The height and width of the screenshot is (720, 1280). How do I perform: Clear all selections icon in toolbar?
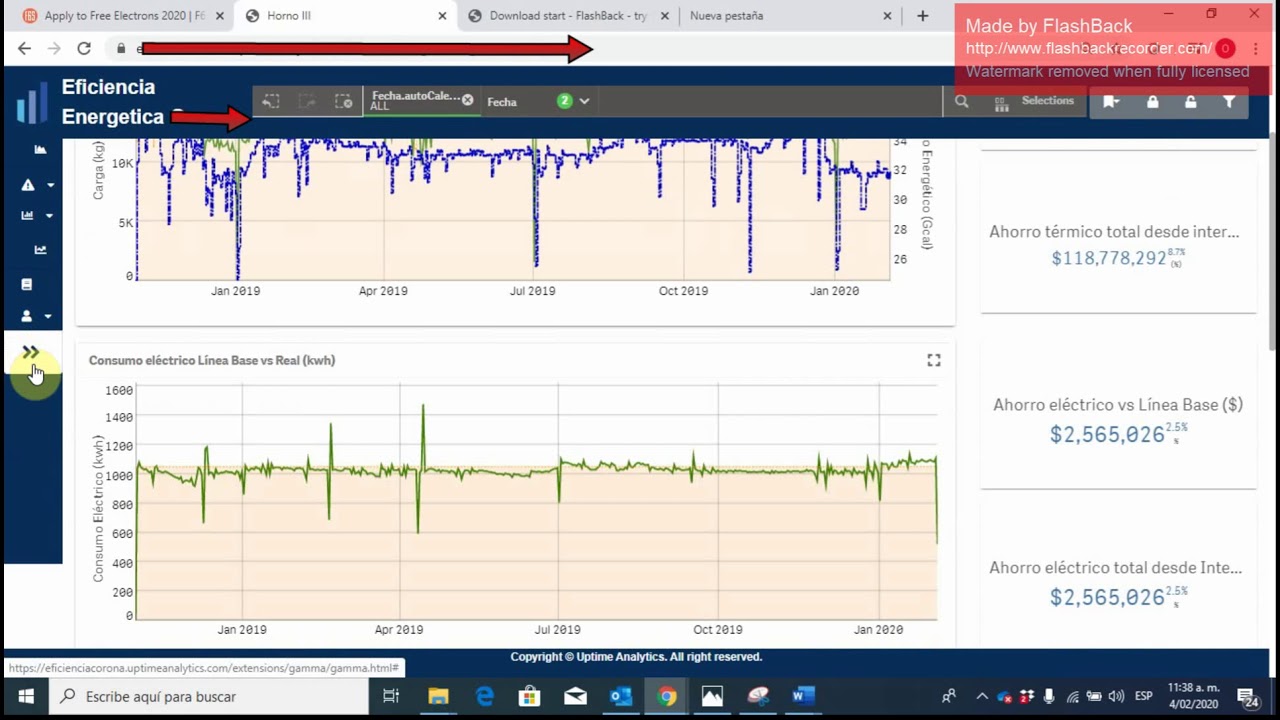click(x=343, y=101)
